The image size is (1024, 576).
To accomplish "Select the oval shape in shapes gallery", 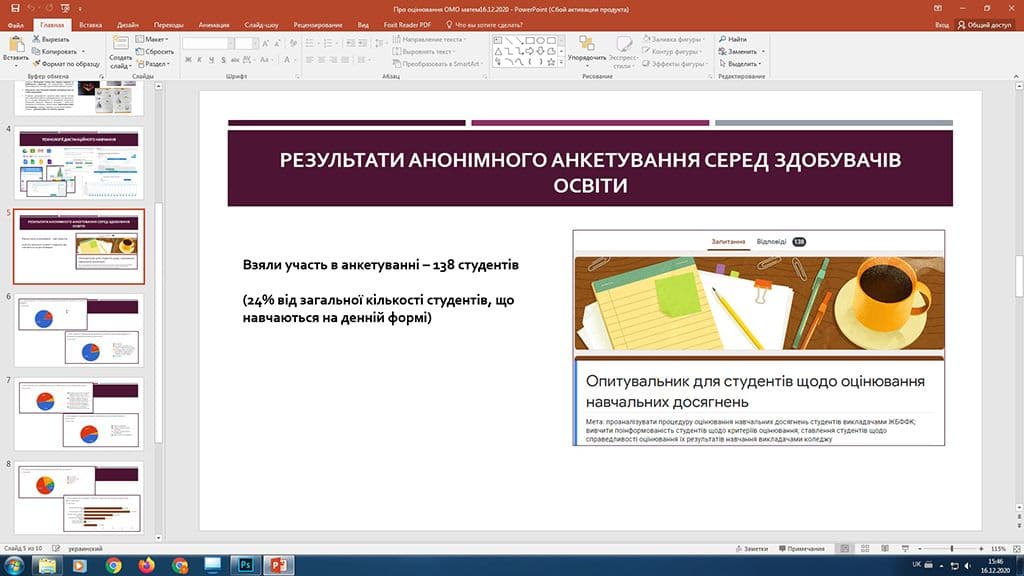I will coord(541,40).
